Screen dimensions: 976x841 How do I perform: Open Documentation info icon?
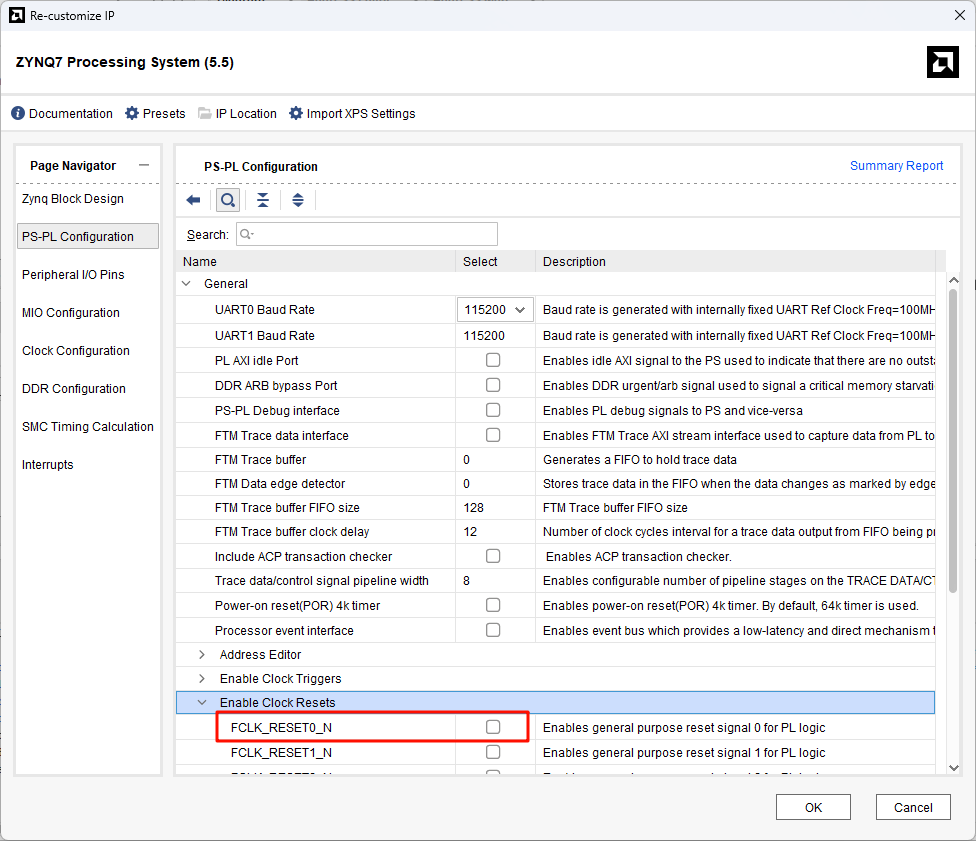18,113
